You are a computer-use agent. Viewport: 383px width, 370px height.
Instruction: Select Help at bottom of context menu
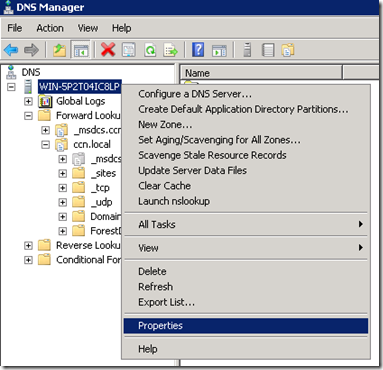click(x=246, y=349)
